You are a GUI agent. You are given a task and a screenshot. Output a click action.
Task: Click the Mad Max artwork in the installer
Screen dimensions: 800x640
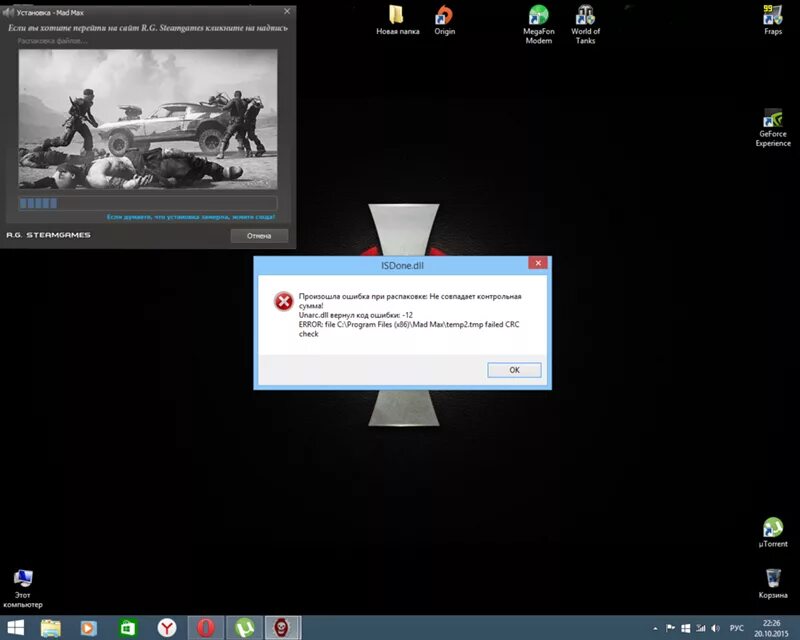click(x=148, y=119)
